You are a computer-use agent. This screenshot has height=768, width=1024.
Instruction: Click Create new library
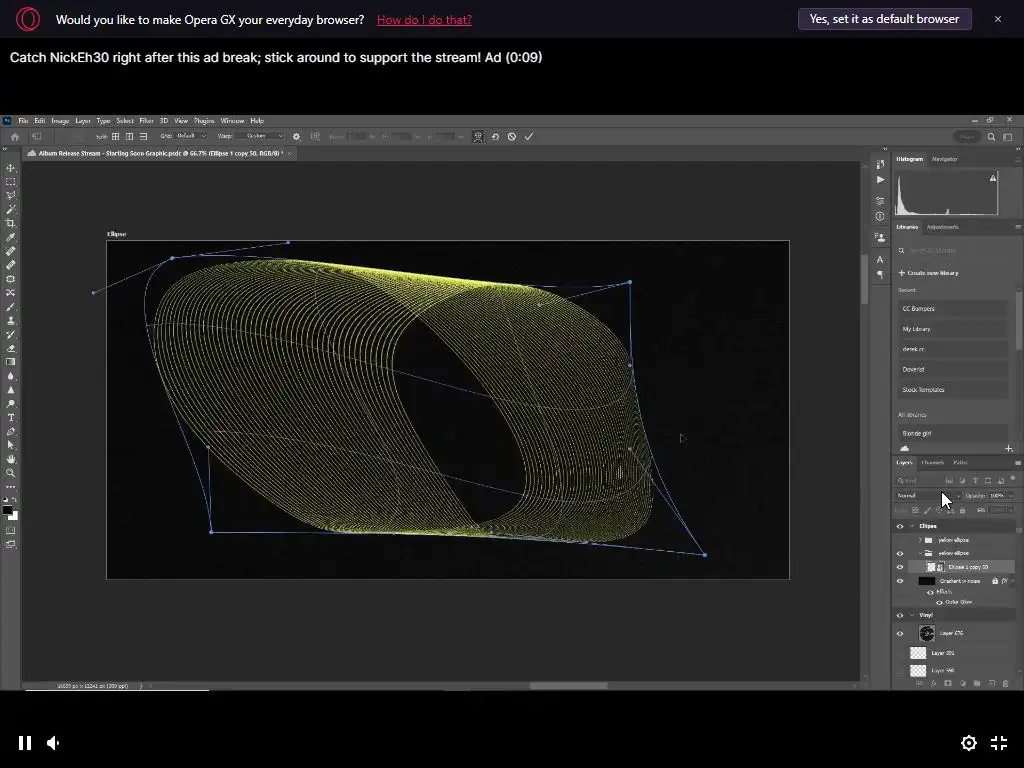click(x=928, y=273)
